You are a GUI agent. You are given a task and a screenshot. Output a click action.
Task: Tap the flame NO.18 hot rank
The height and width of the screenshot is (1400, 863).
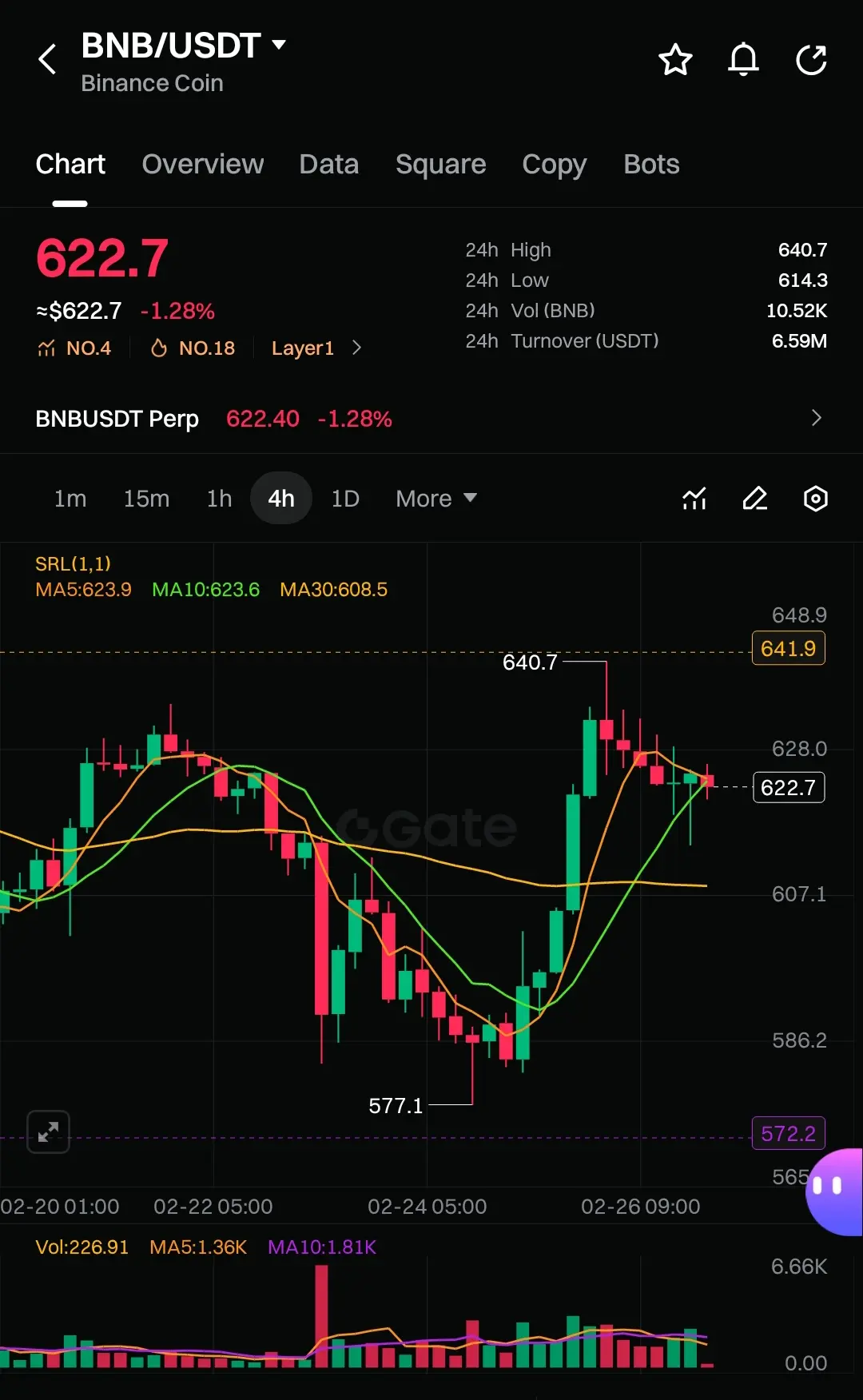click(193, 348)
